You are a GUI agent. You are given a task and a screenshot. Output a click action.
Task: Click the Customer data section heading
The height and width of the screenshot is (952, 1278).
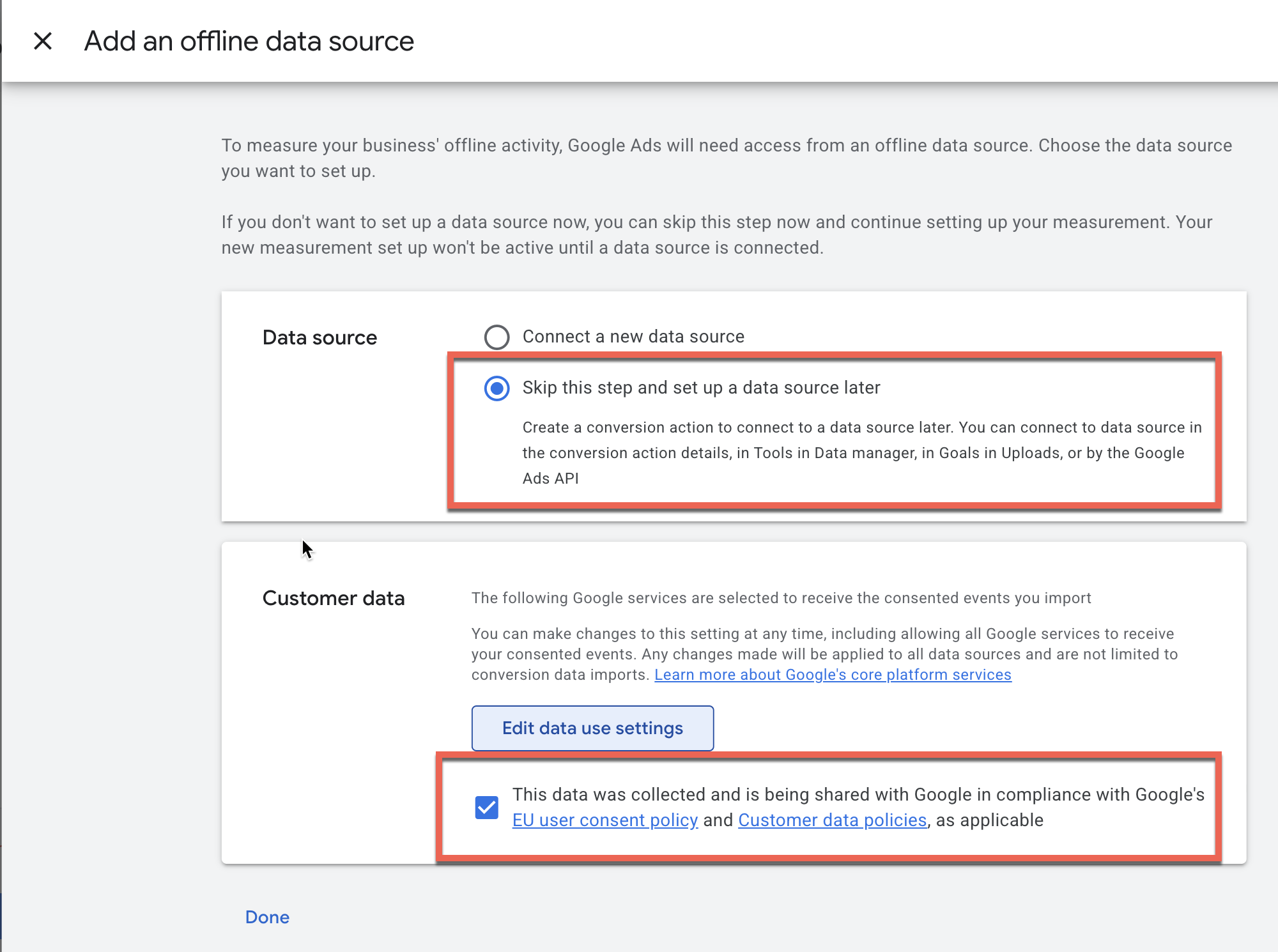(333, 598)
